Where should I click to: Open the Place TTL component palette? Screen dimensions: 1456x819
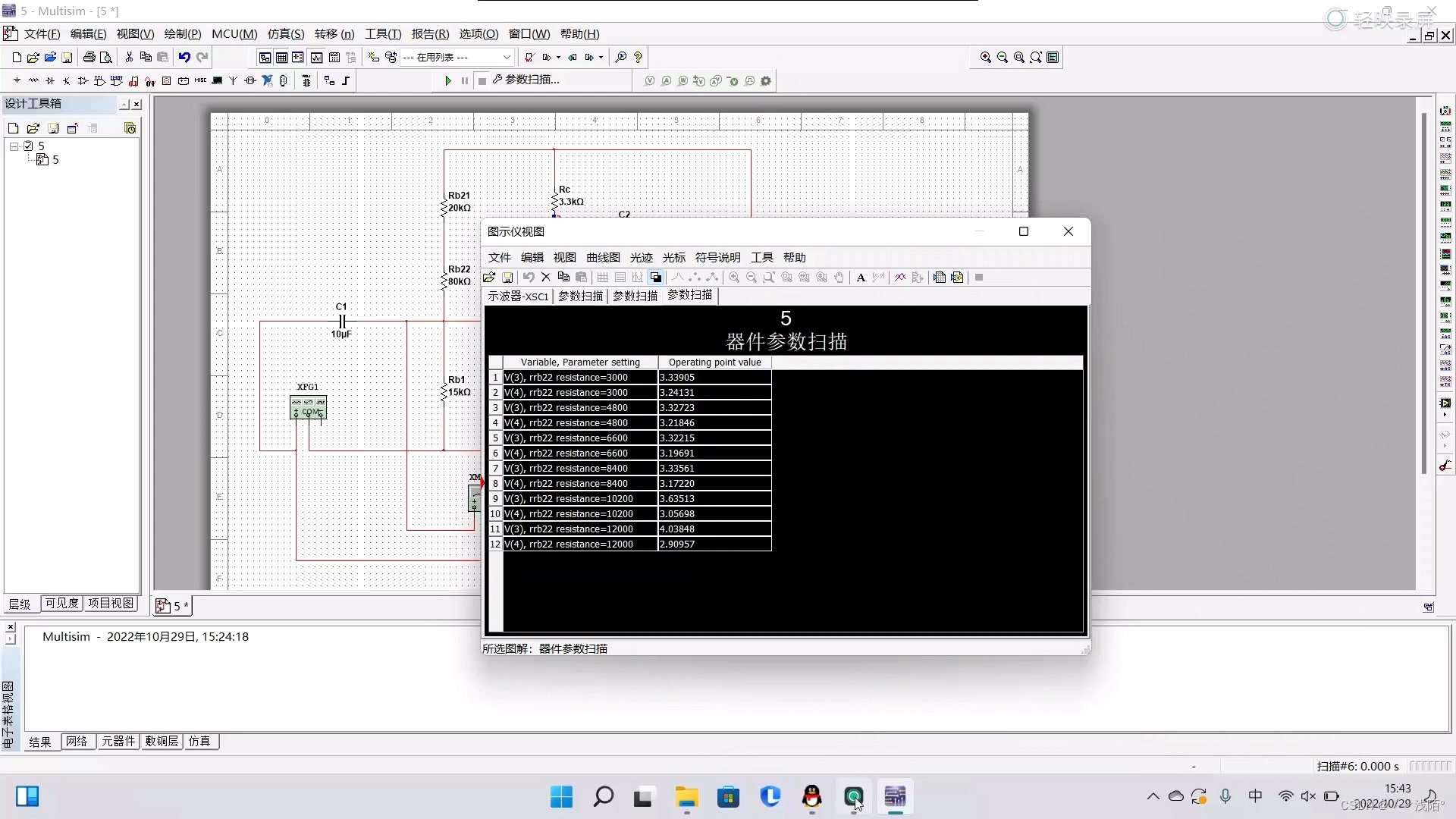[99, 81]
